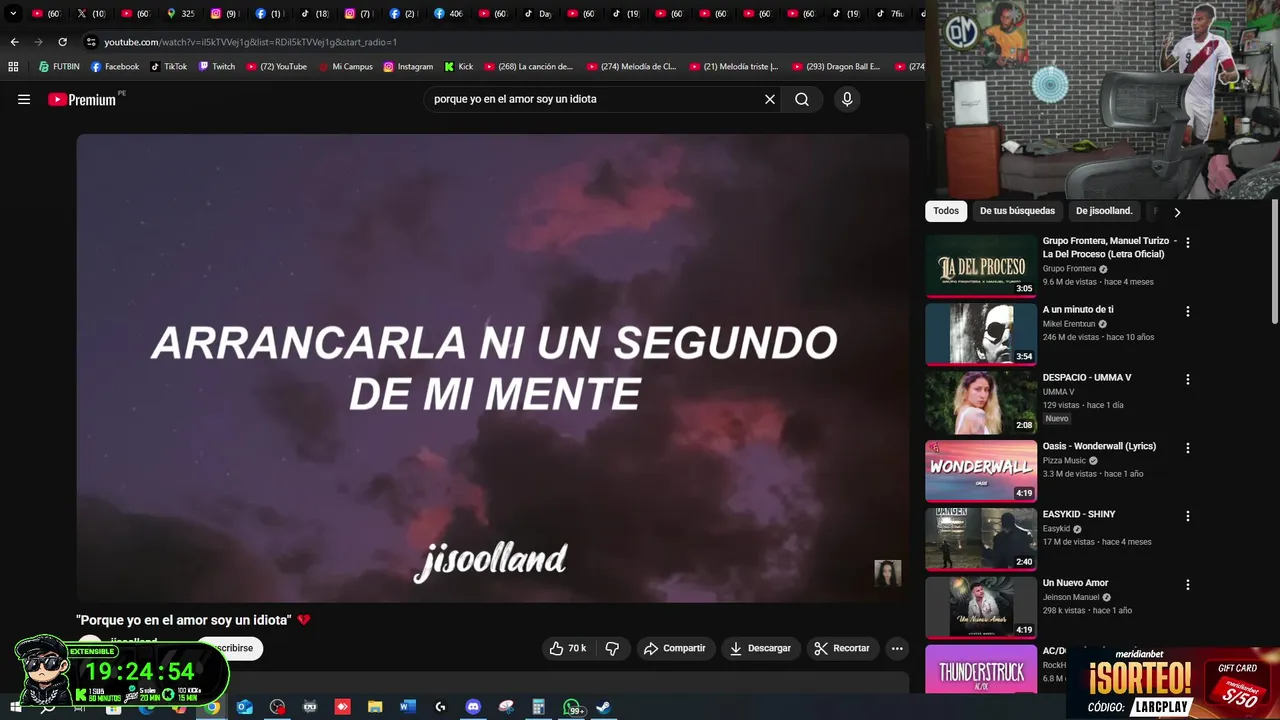Click the lyric video player area
This screenshot has height=720, width=1280.
493,368
